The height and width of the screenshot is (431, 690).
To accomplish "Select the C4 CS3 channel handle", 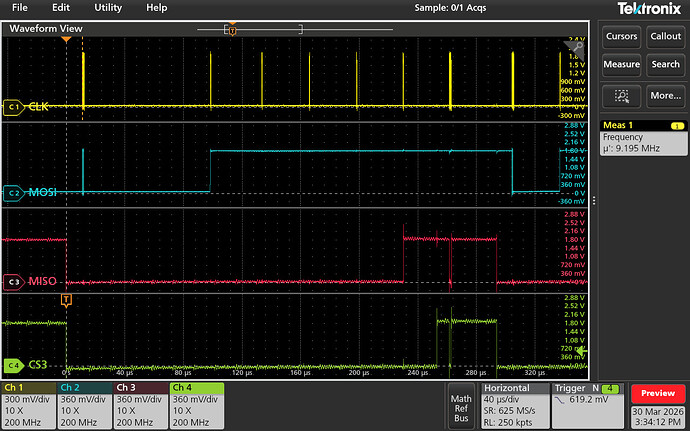I will point(13,365).
